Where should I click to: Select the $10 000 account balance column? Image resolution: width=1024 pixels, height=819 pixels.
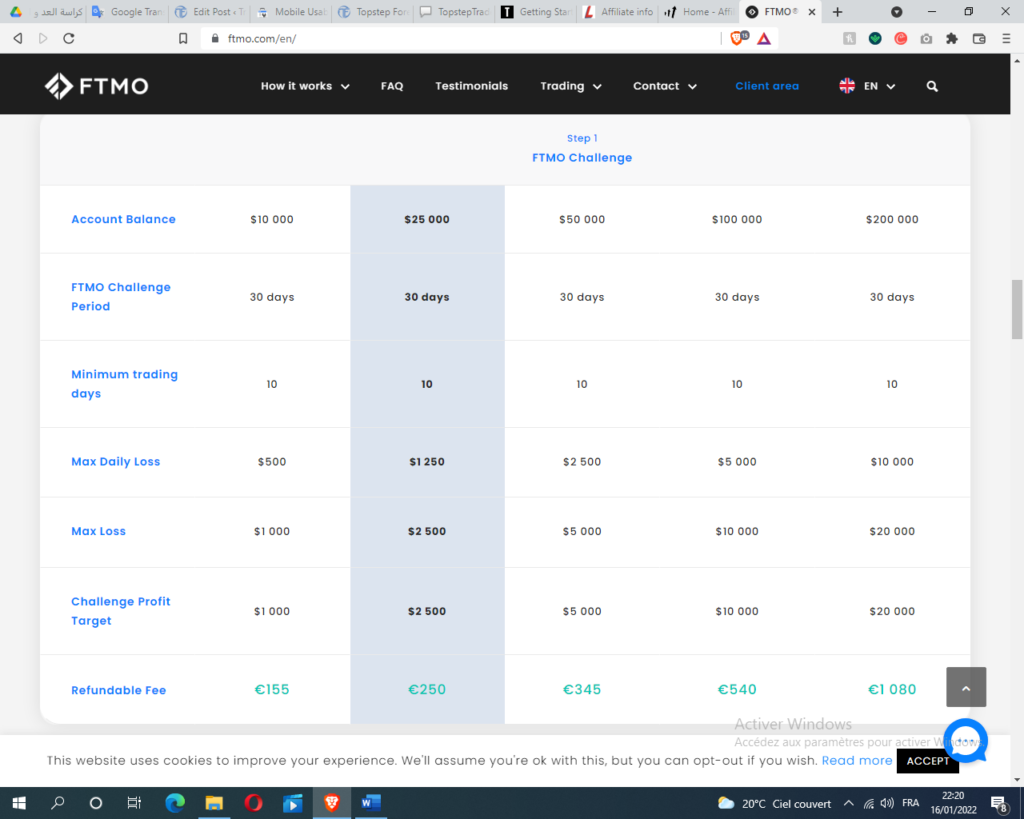272,219
